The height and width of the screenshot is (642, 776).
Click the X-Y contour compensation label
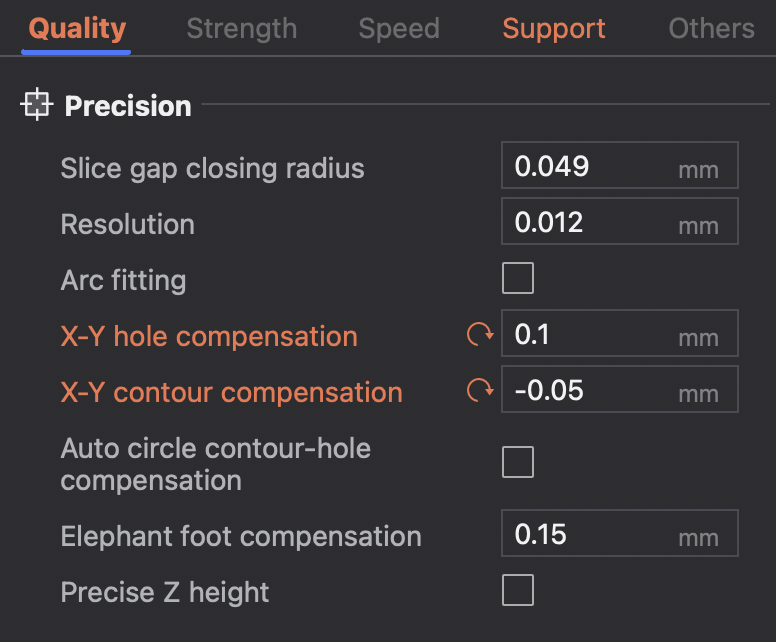(x=231, y=392)
